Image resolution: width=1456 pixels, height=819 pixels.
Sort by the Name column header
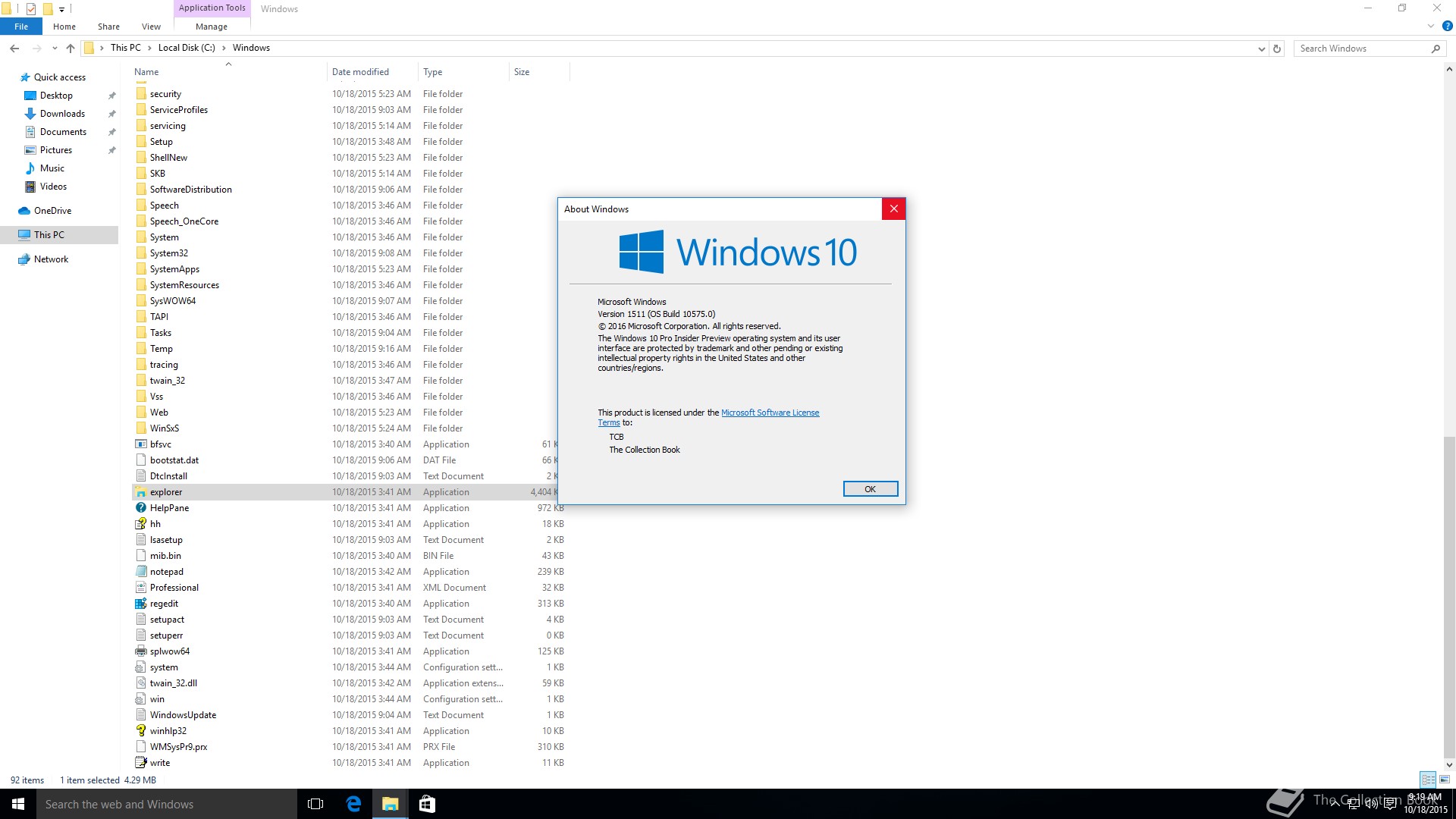point(229,72)
